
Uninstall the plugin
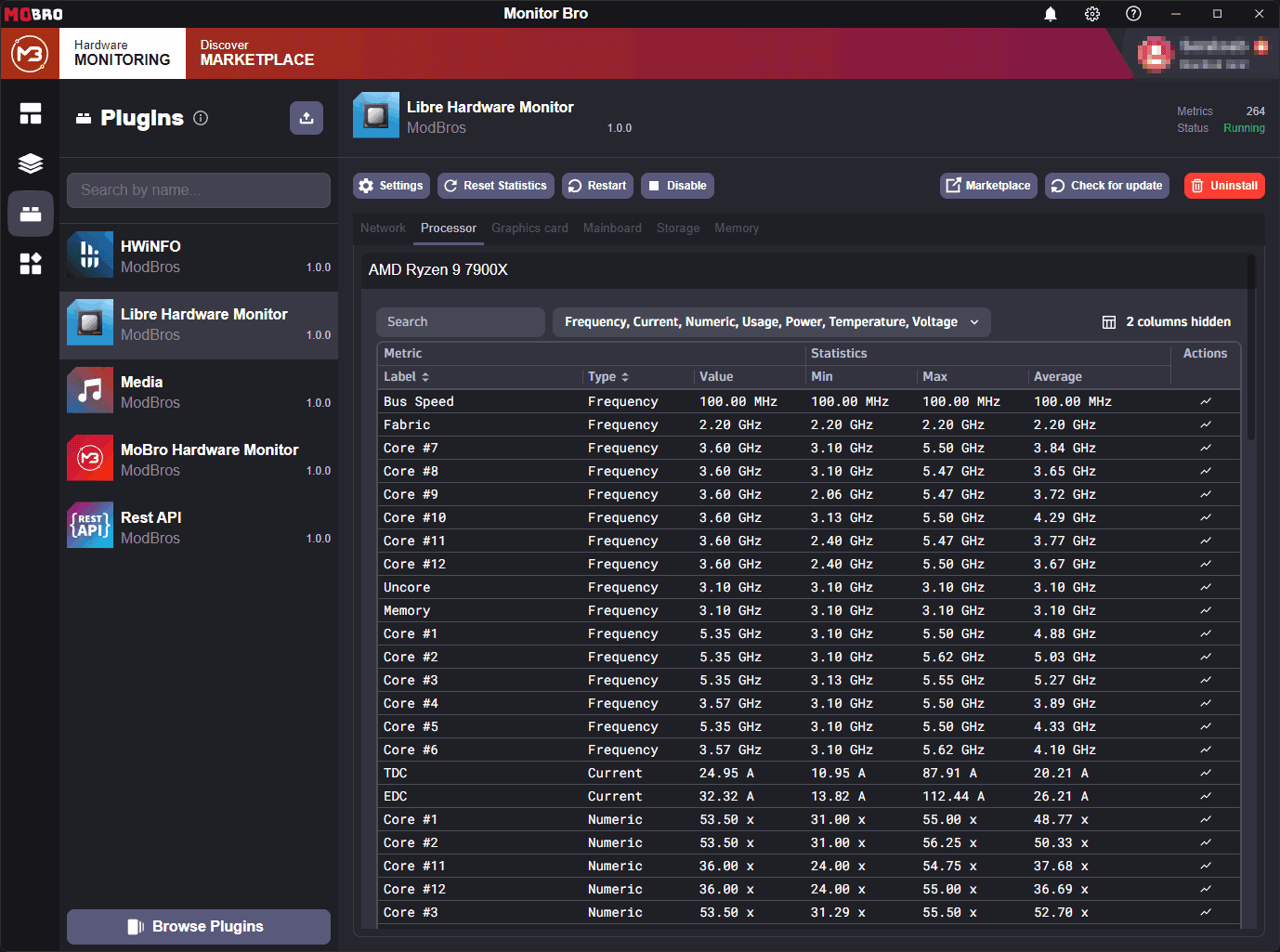tap(1224, 186)
